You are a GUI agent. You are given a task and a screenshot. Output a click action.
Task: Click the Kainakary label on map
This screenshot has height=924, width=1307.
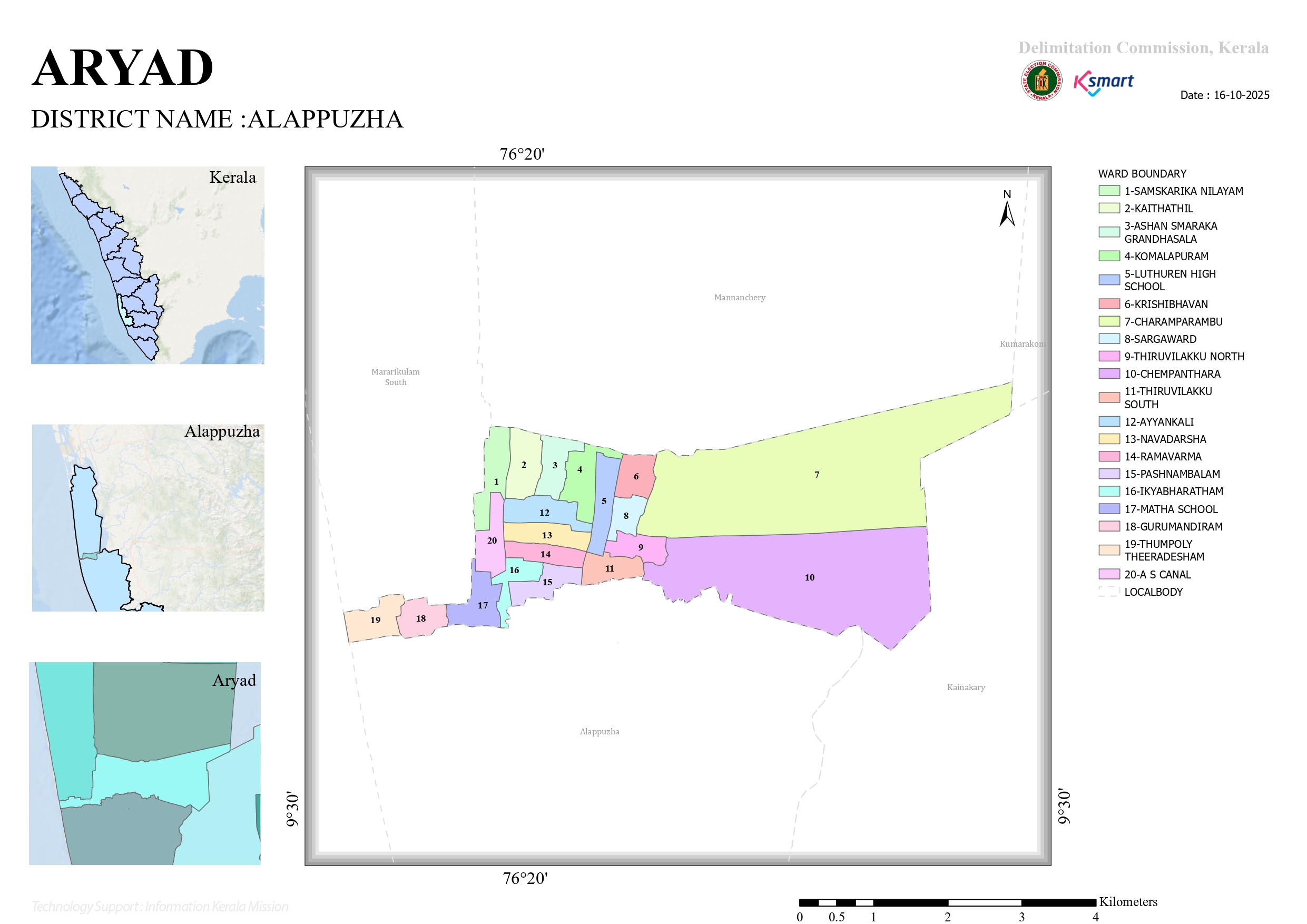pyautogui.click(x=966, y=688)
